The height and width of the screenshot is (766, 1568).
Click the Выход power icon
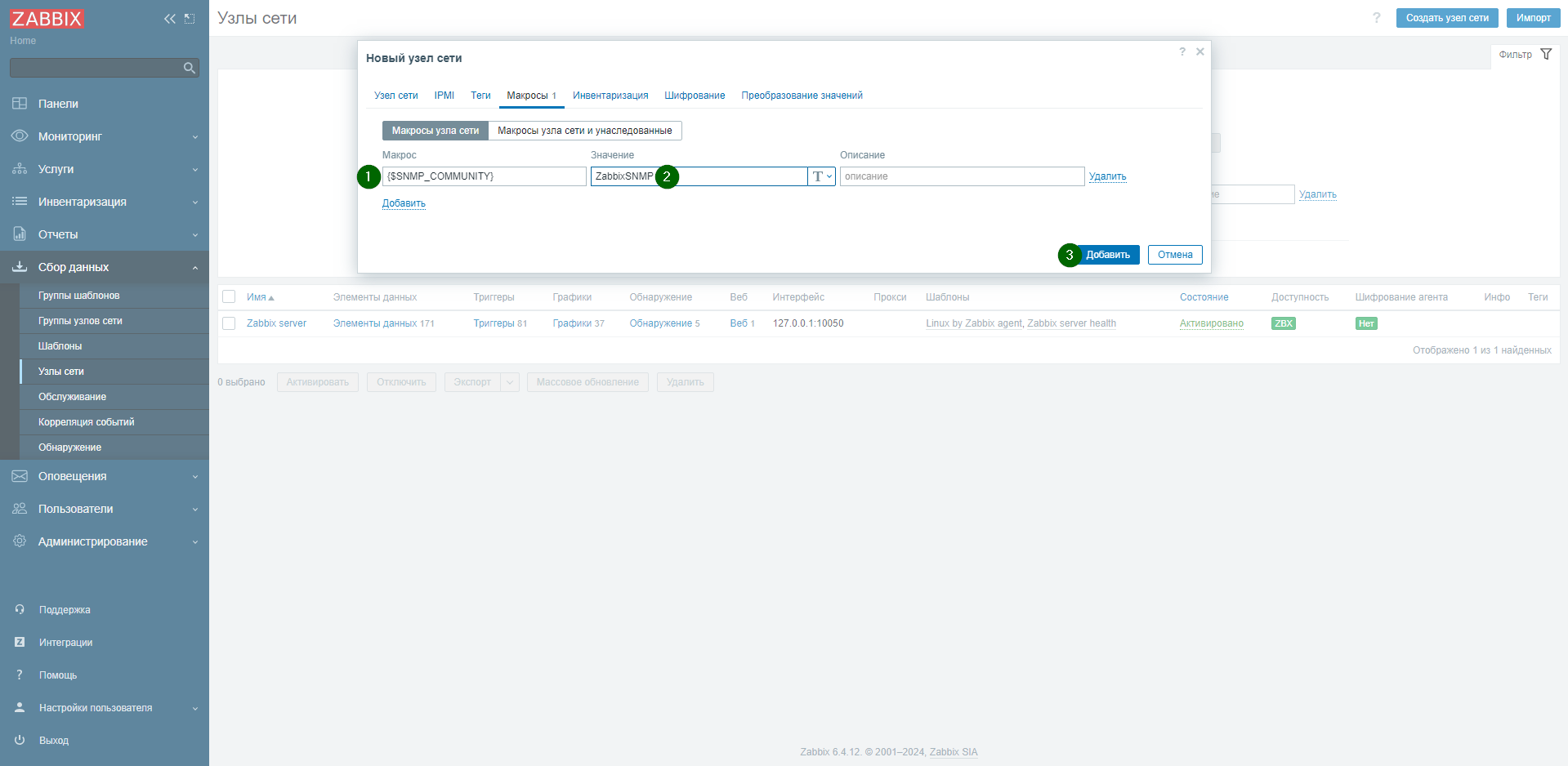point(20,741)
